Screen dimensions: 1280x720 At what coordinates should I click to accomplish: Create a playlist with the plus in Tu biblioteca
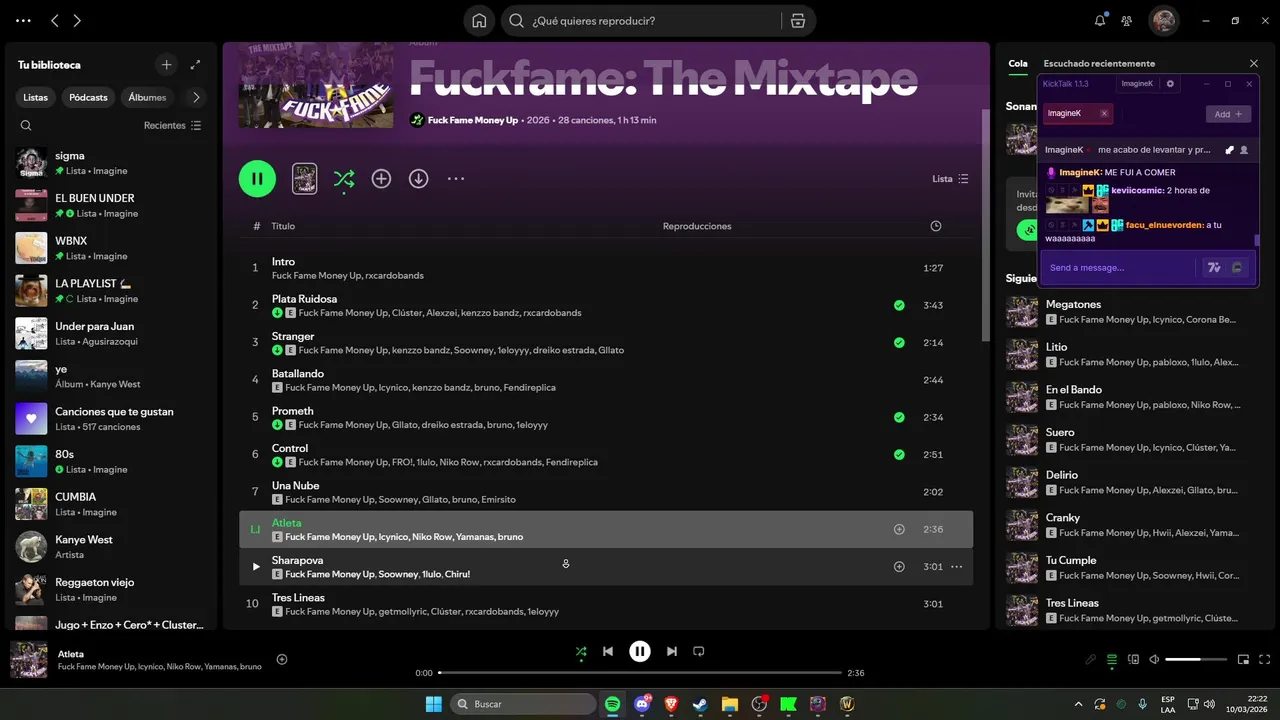(x=167, y=65)
